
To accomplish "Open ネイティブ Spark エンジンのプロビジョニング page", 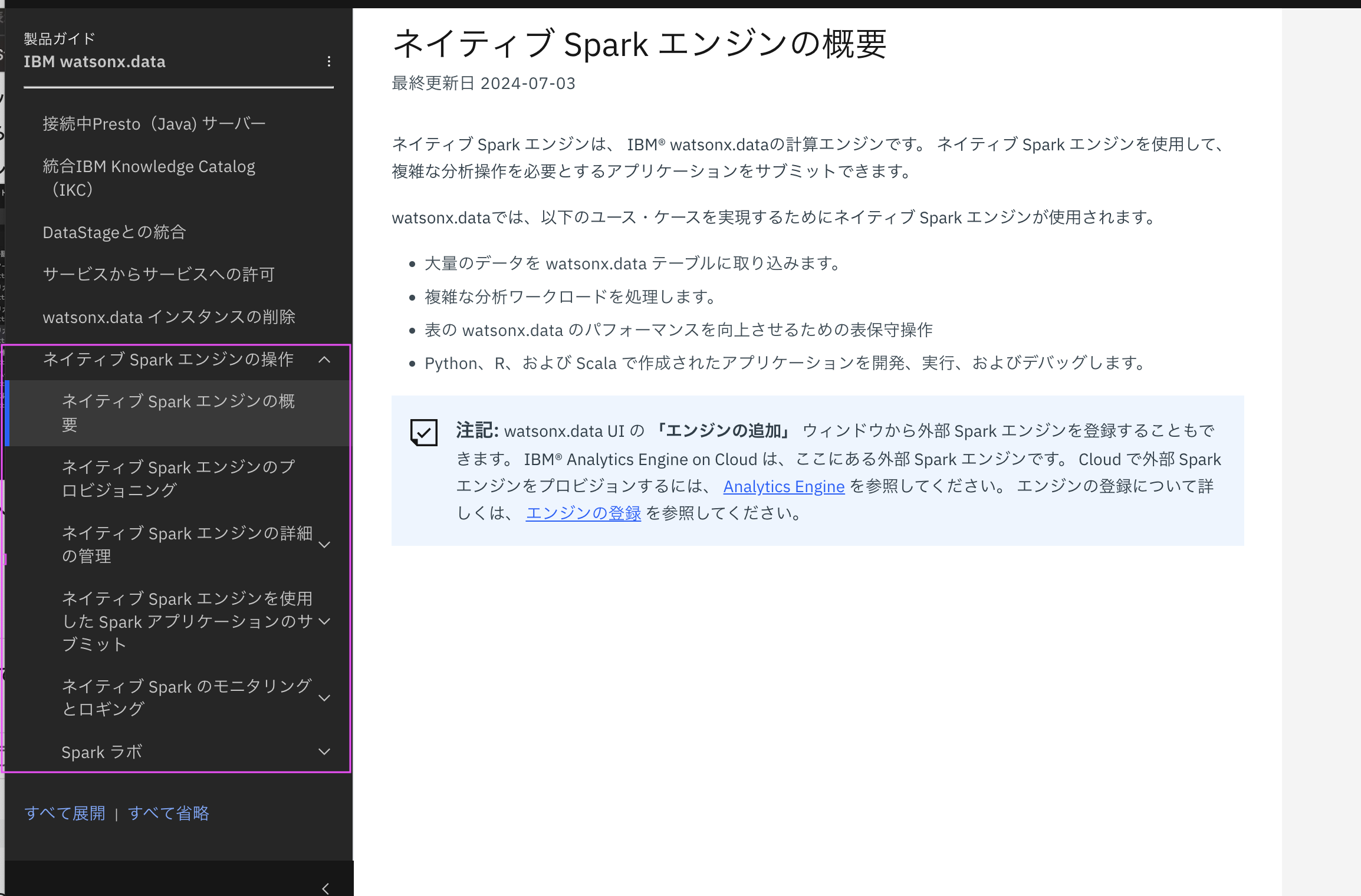I will pyautogui.click(x=177, y=478).
